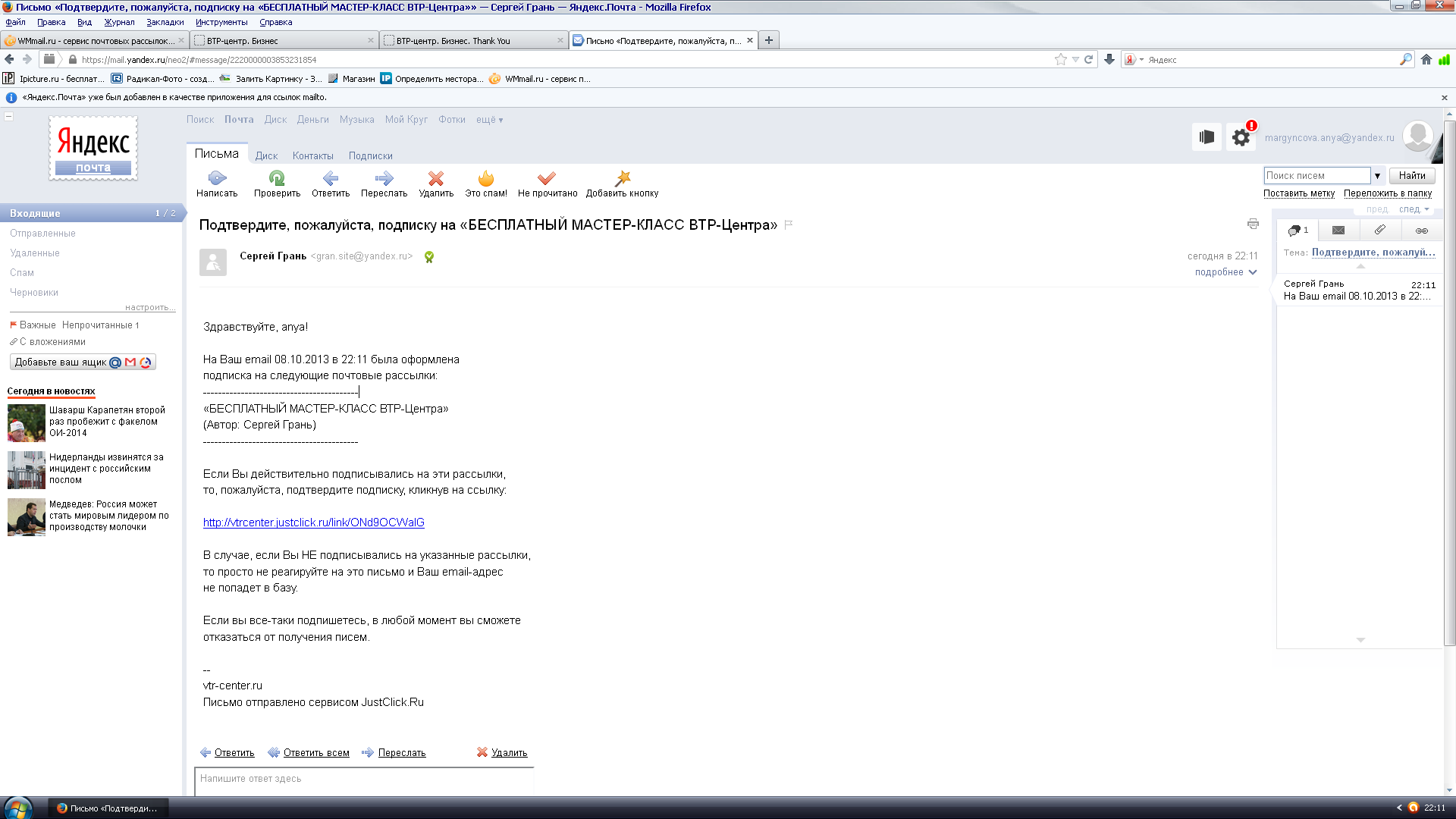Open the settings gear icon
This screenshot has width=1456, height=819.
[x=1241, y=137]
